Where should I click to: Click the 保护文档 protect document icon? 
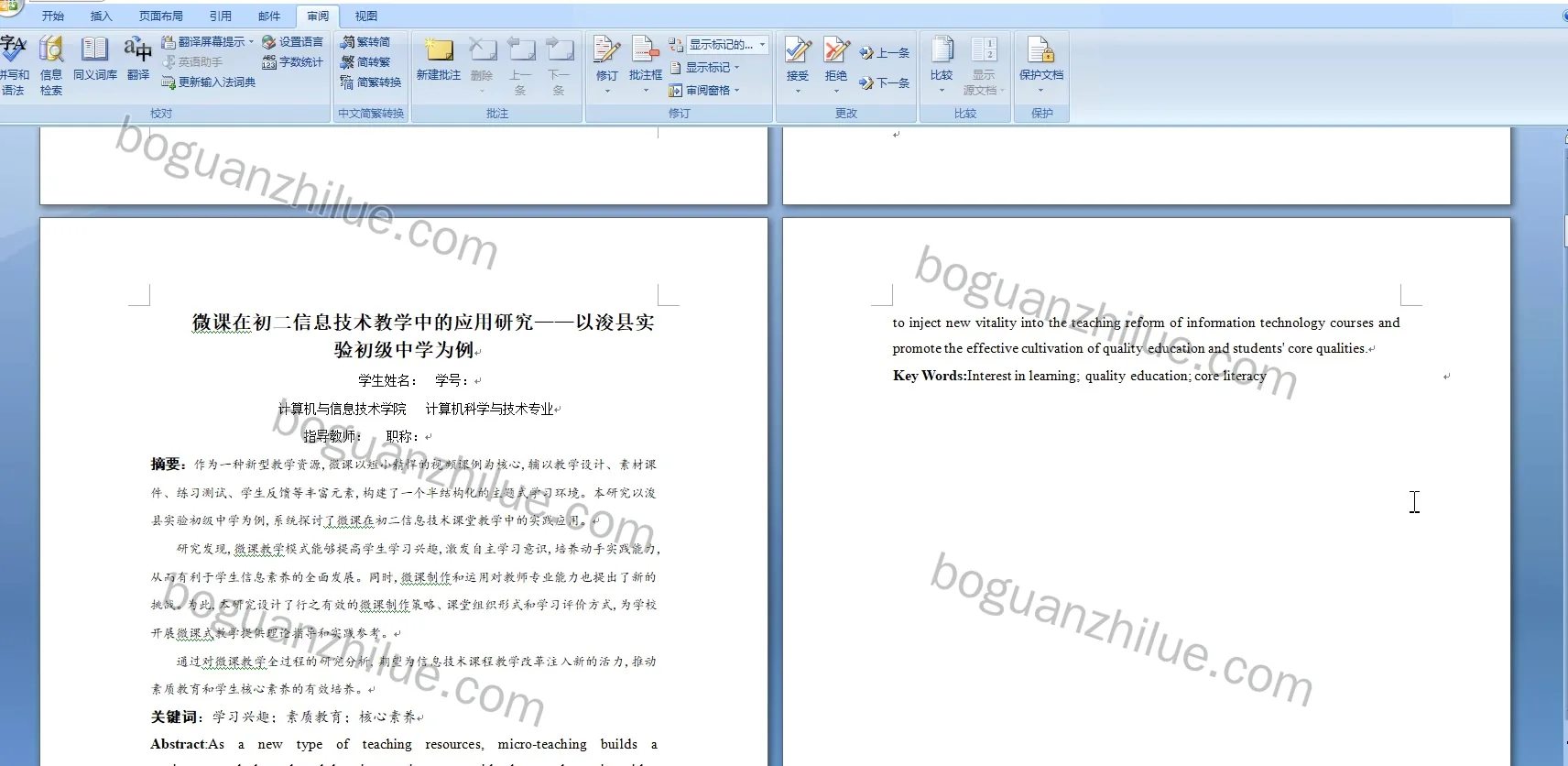[x=1041, y=49]
